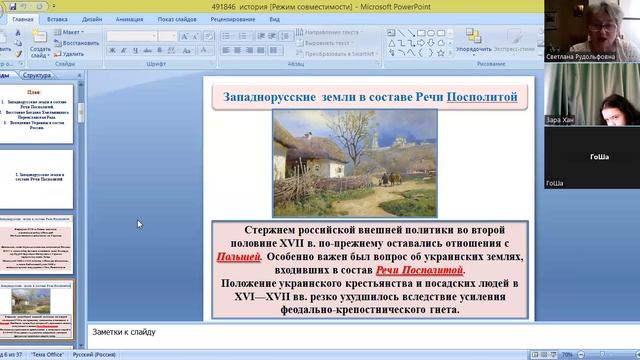Switch to the Структура pane tab
This screenshot has height=360, width=640.
tap(37, 75)
